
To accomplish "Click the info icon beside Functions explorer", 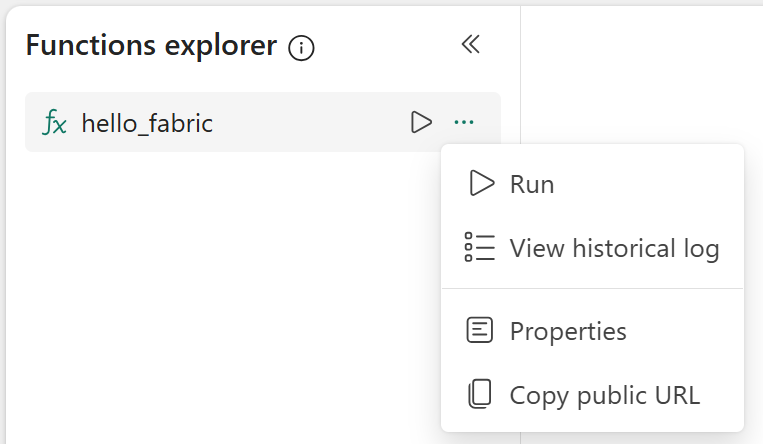I will tap(301, 47).
